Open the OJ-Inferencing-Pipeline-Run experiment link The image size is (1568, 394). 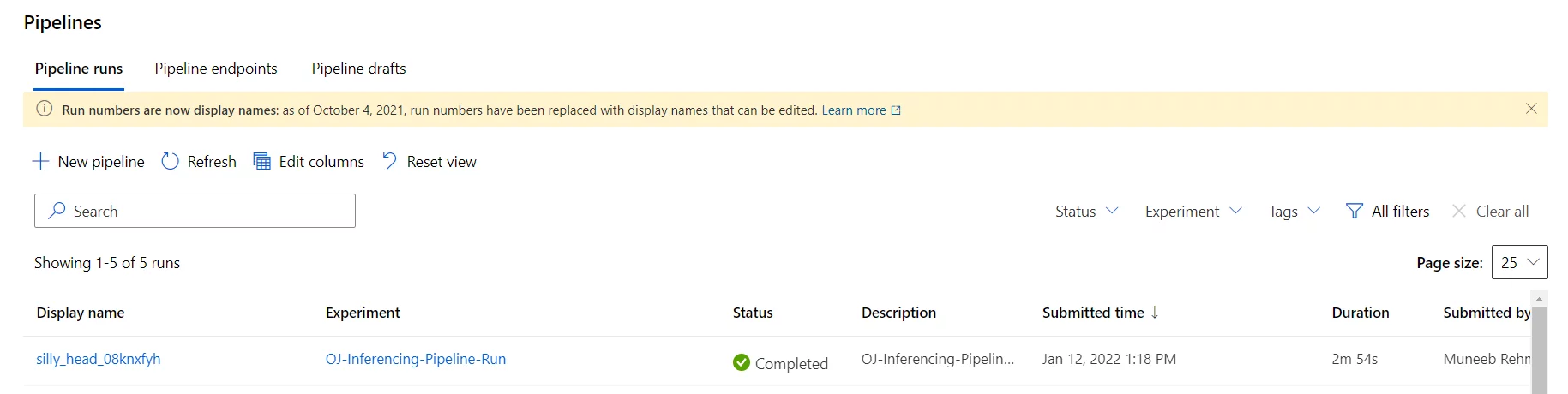(x=416, y=359)
